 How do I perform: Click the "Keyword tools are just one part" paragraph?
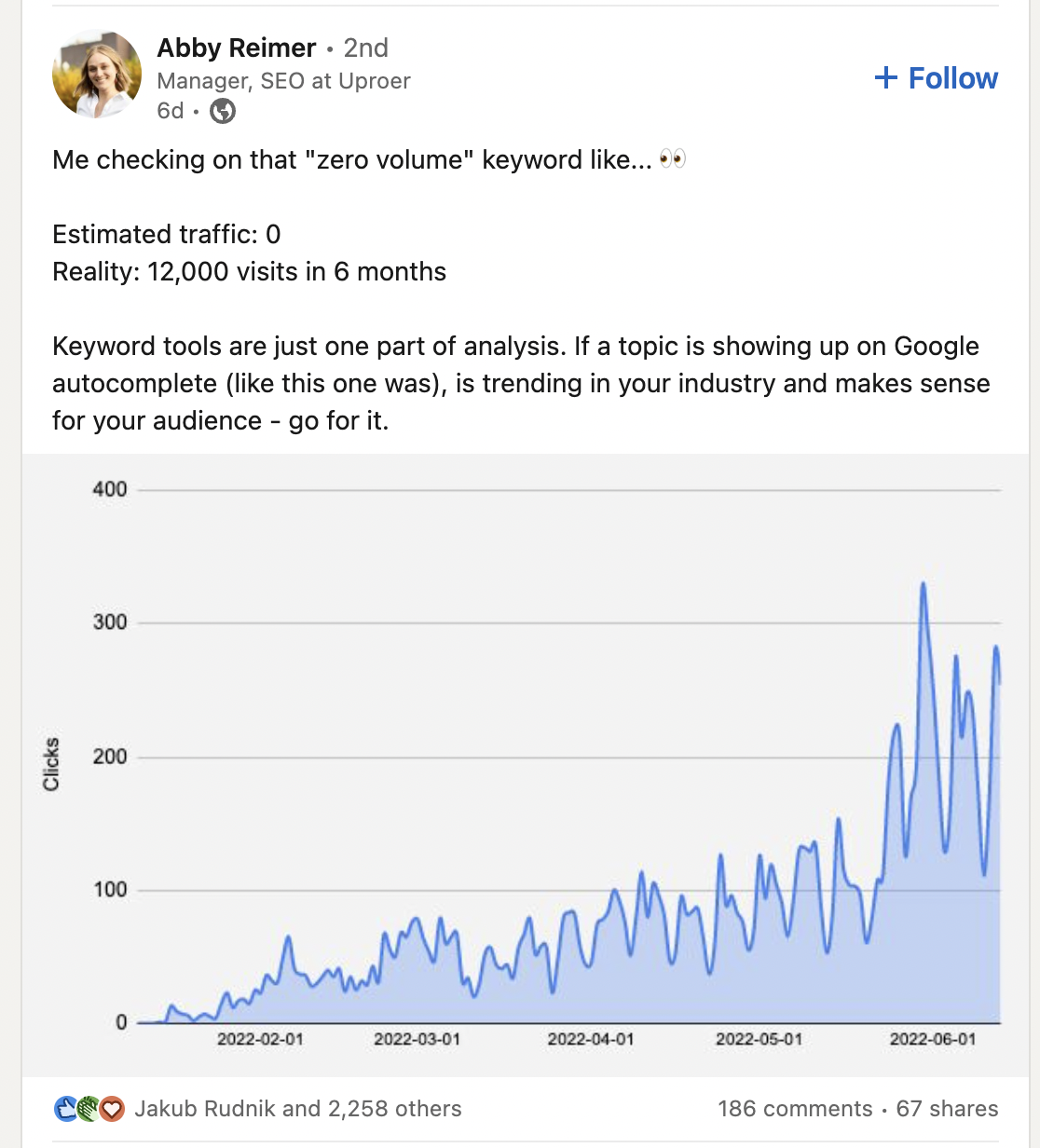point(520,383)
